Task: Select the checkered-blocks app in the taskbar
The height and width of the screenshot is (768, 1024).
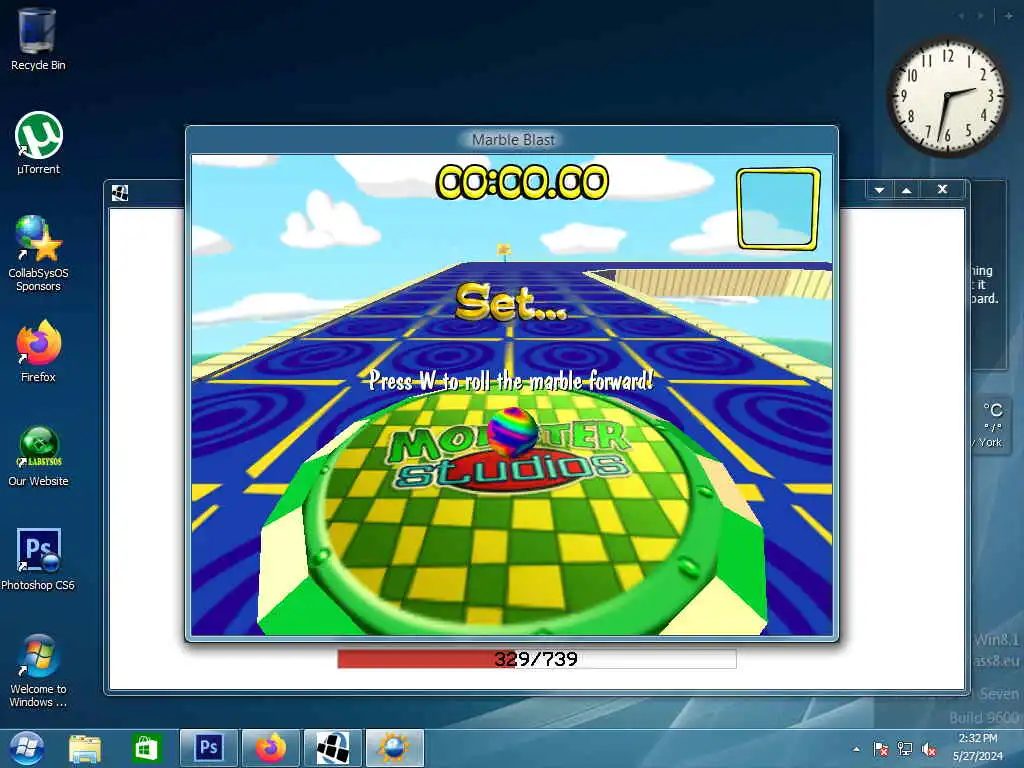Action: (x=332, y=748)
